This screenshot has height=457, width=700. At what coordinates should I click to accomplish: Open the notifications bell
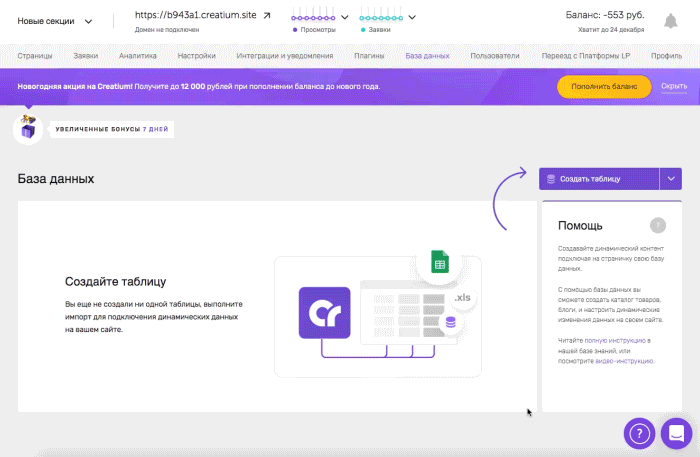pyautogui.click(x=671, y=21)
